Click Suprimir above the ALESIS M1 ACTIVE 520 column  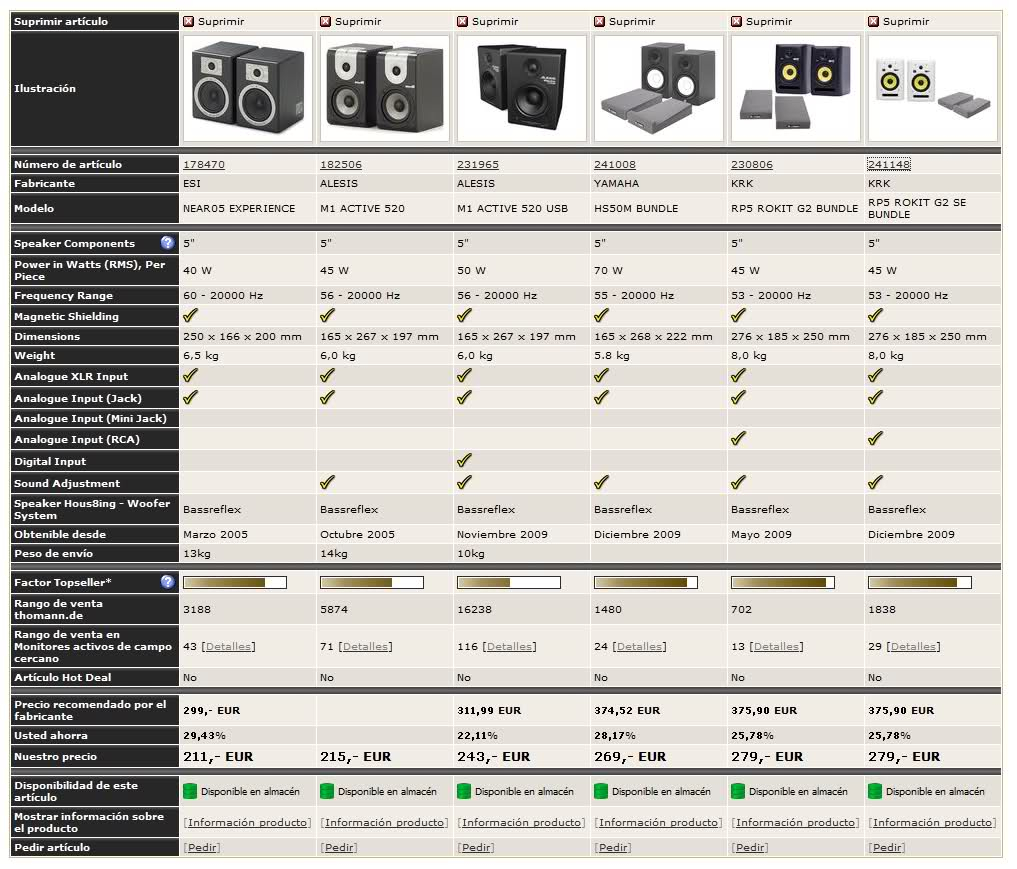pos(350,21)
